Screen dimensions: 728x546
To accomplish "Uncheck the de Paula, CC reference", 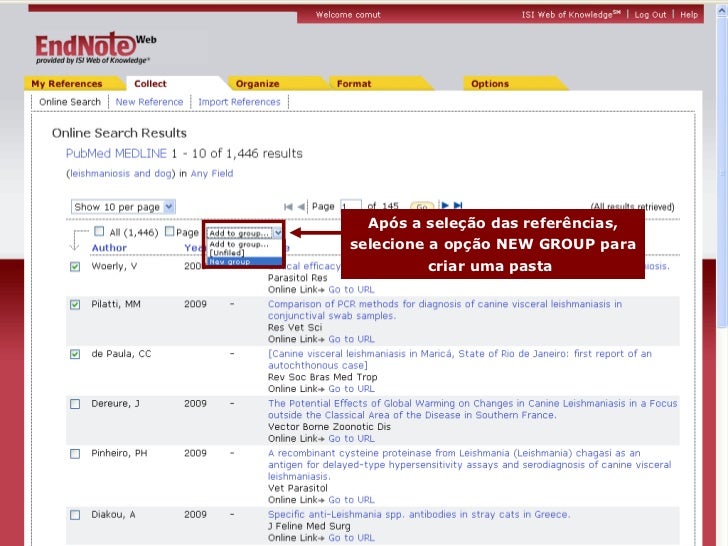I will click(75, 354).
